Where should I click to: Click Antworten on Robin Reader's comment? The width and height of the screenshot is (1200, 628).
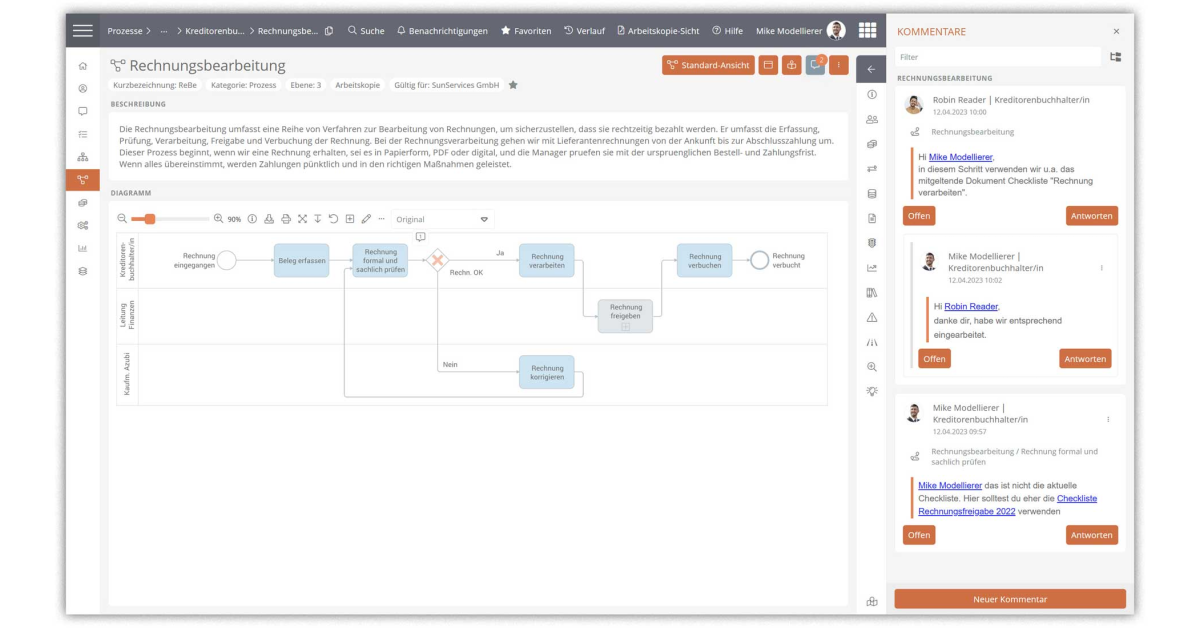click(x=1091, y=216)
